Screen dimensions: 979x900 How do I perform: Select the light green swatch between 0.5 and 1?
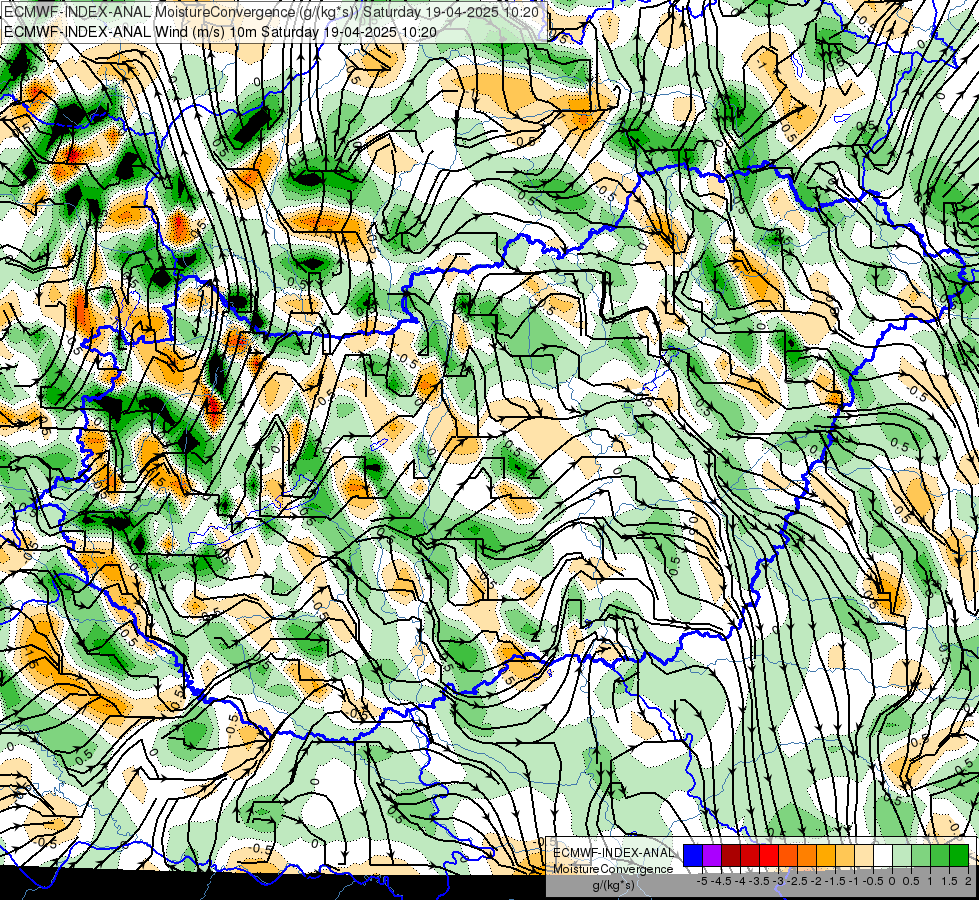921,856
